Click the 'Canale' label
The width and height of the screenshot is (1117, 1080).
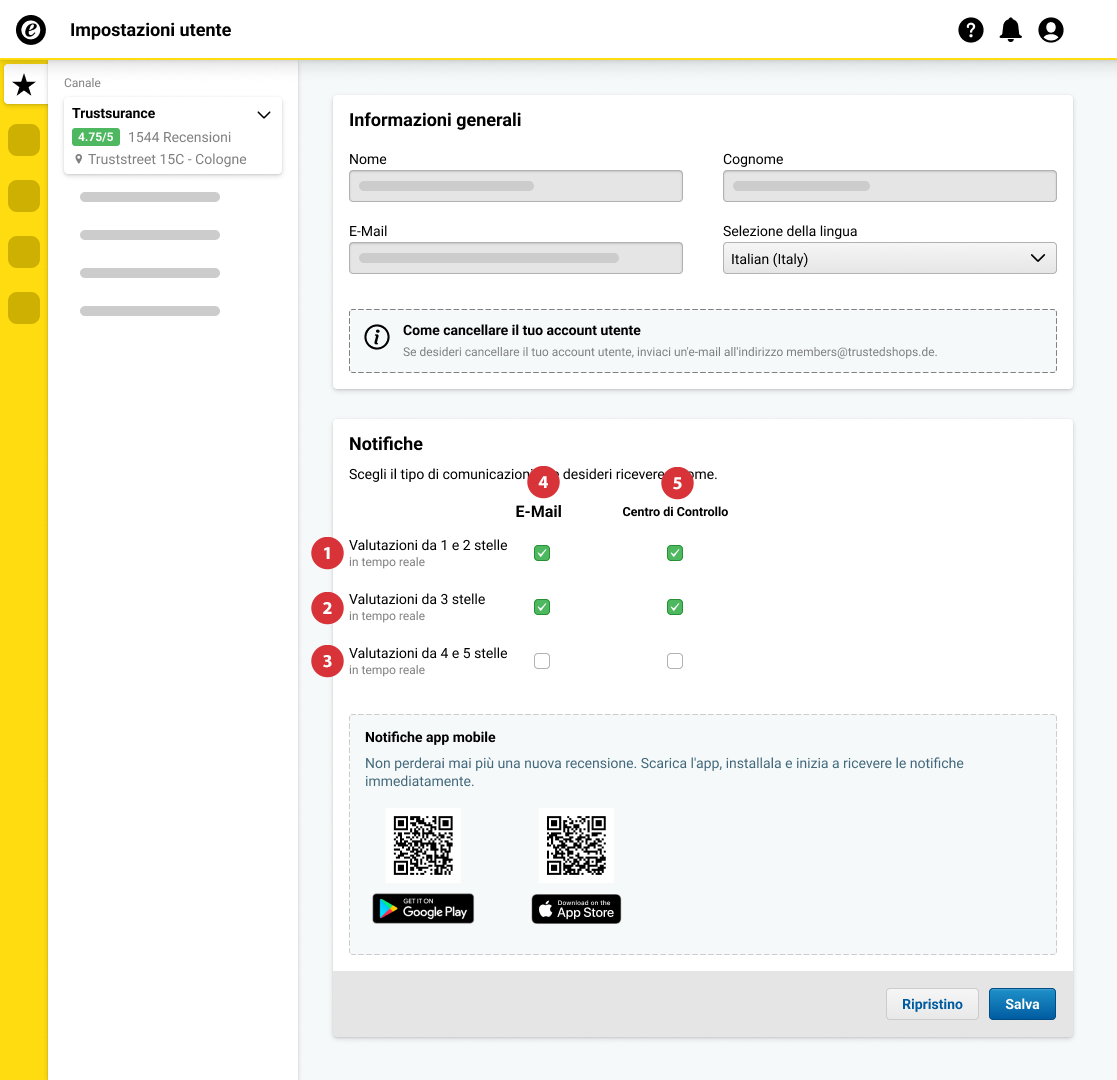pos(82,83)
